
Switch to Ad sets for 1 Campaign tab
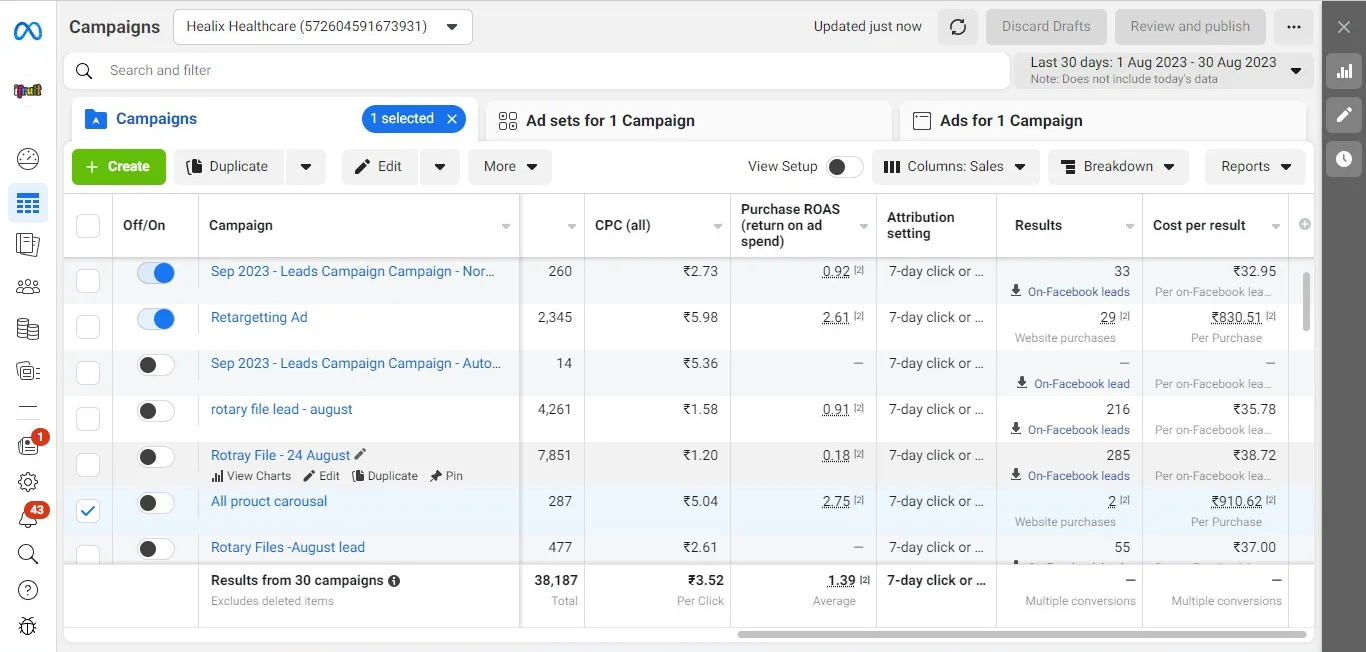(689, 120)
